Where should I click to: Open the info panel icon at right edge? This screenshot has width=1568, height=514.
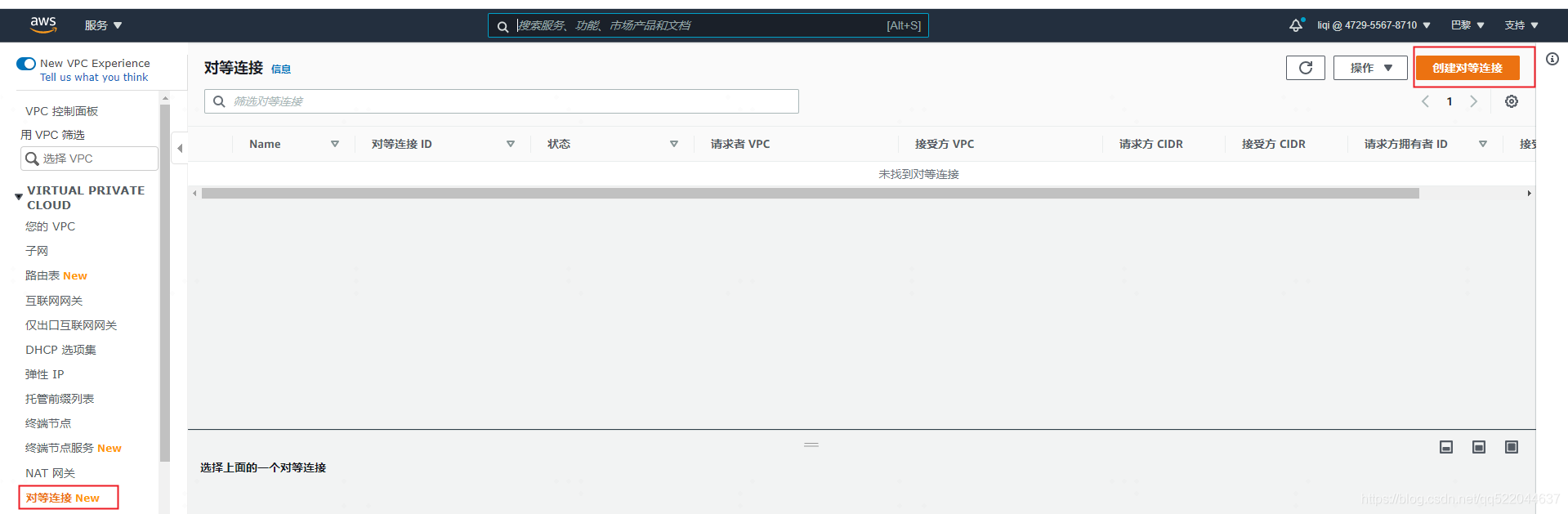click(1552, 59)
